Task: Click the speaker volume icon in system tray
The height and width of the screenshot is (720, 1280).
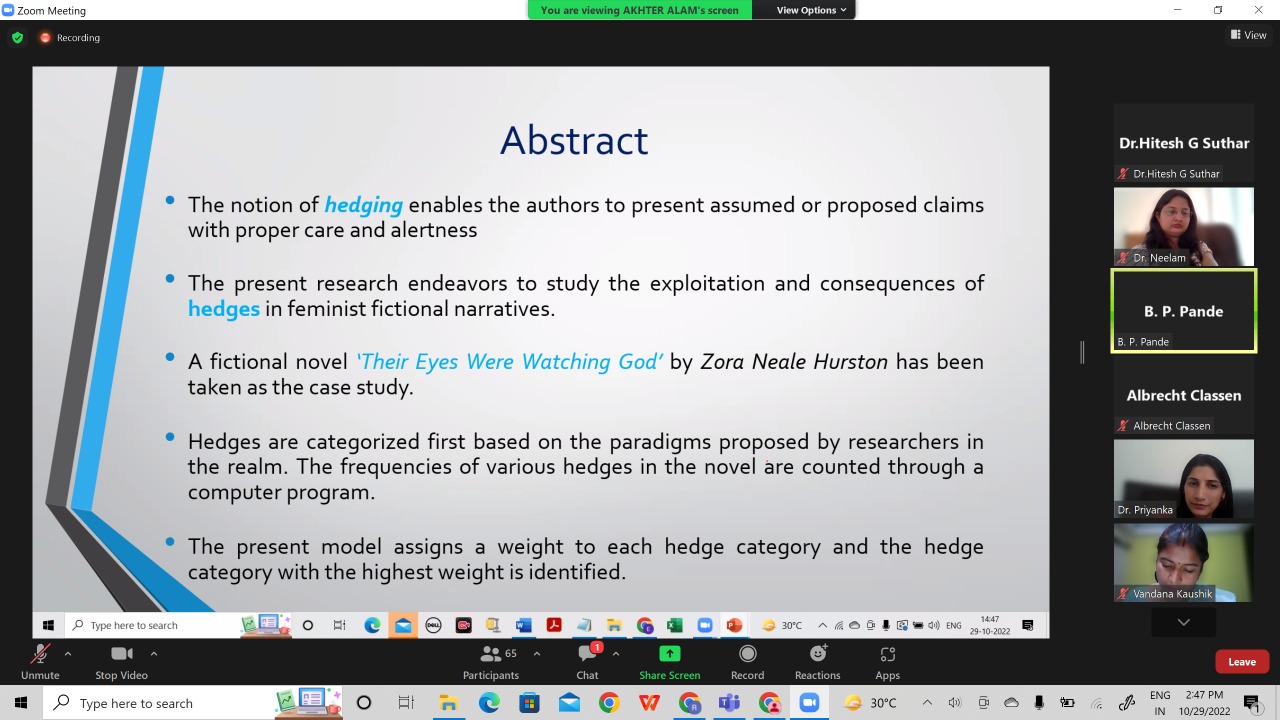Action: pyautogui.click(x=955, y=703)
